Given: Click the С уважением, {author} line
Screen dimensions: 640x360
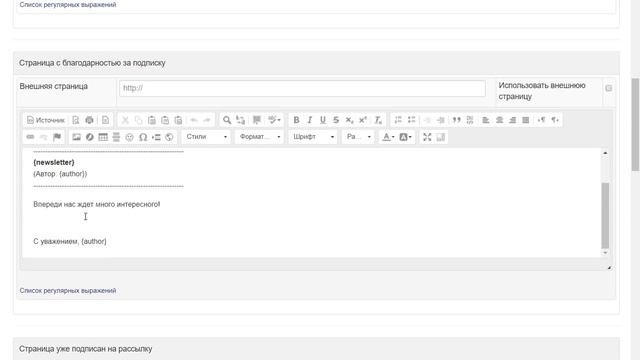Looking at the screenshot, I should [x=70, y=241].
